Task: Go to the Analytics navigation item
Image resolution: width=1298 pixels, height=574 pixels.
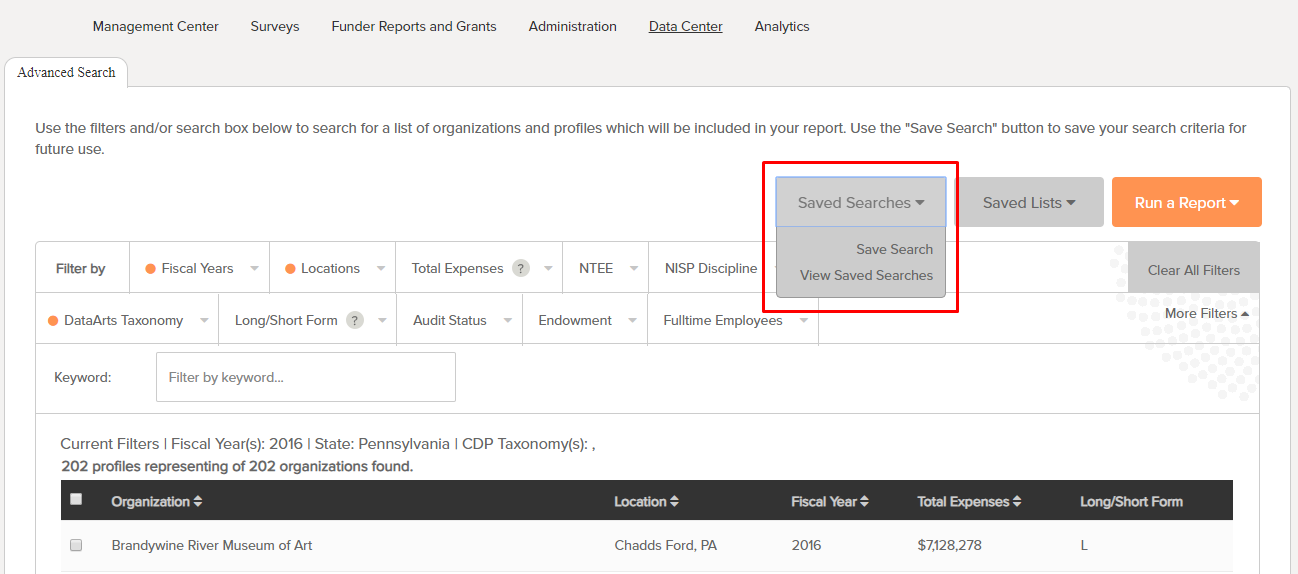Action: (781, 26)
